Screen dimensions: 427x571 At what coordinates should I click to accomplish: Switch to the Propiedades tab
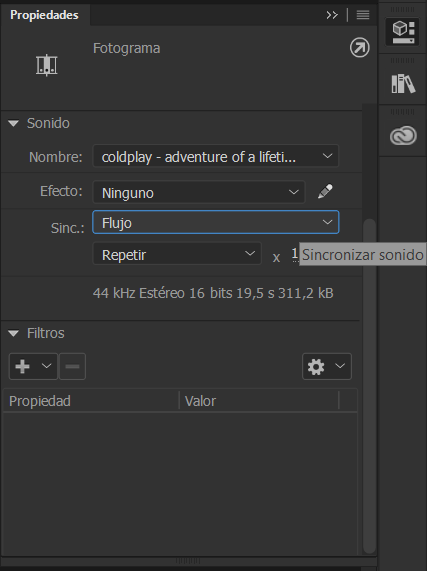(x=44, y=15)
